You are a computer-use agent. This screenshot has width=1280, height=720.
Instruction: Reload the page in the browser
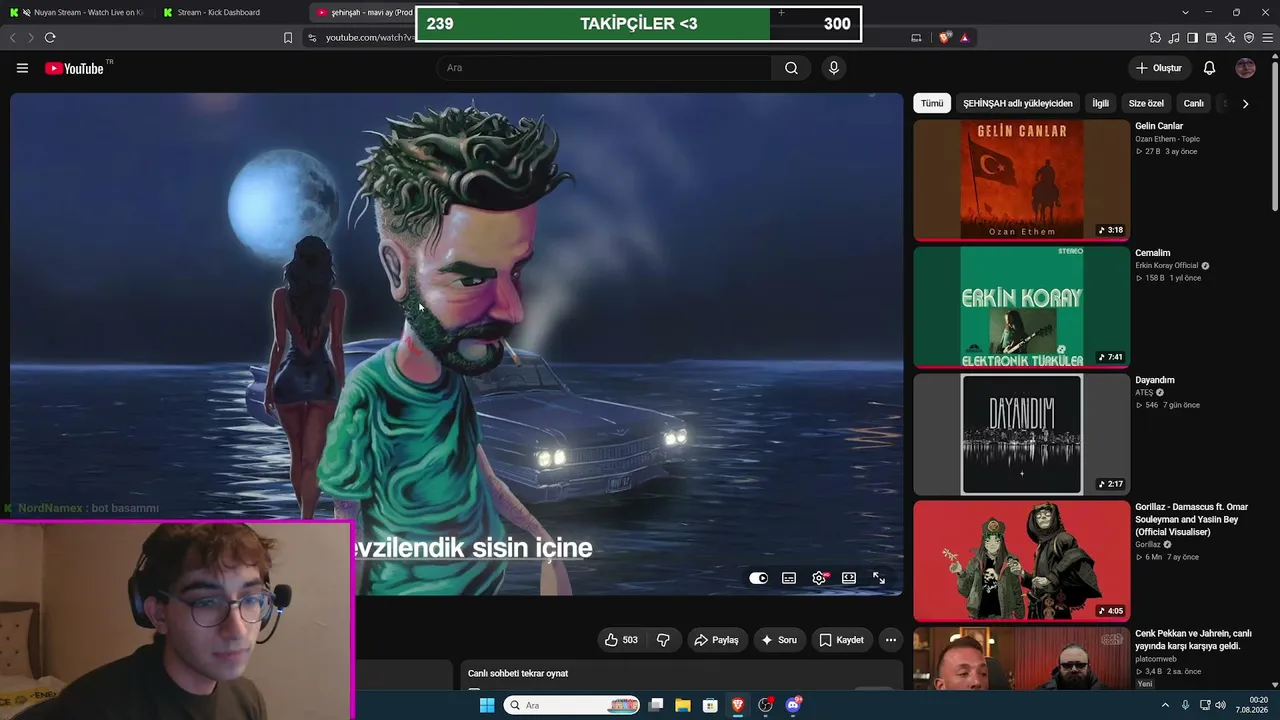click(x=50, y=38)
